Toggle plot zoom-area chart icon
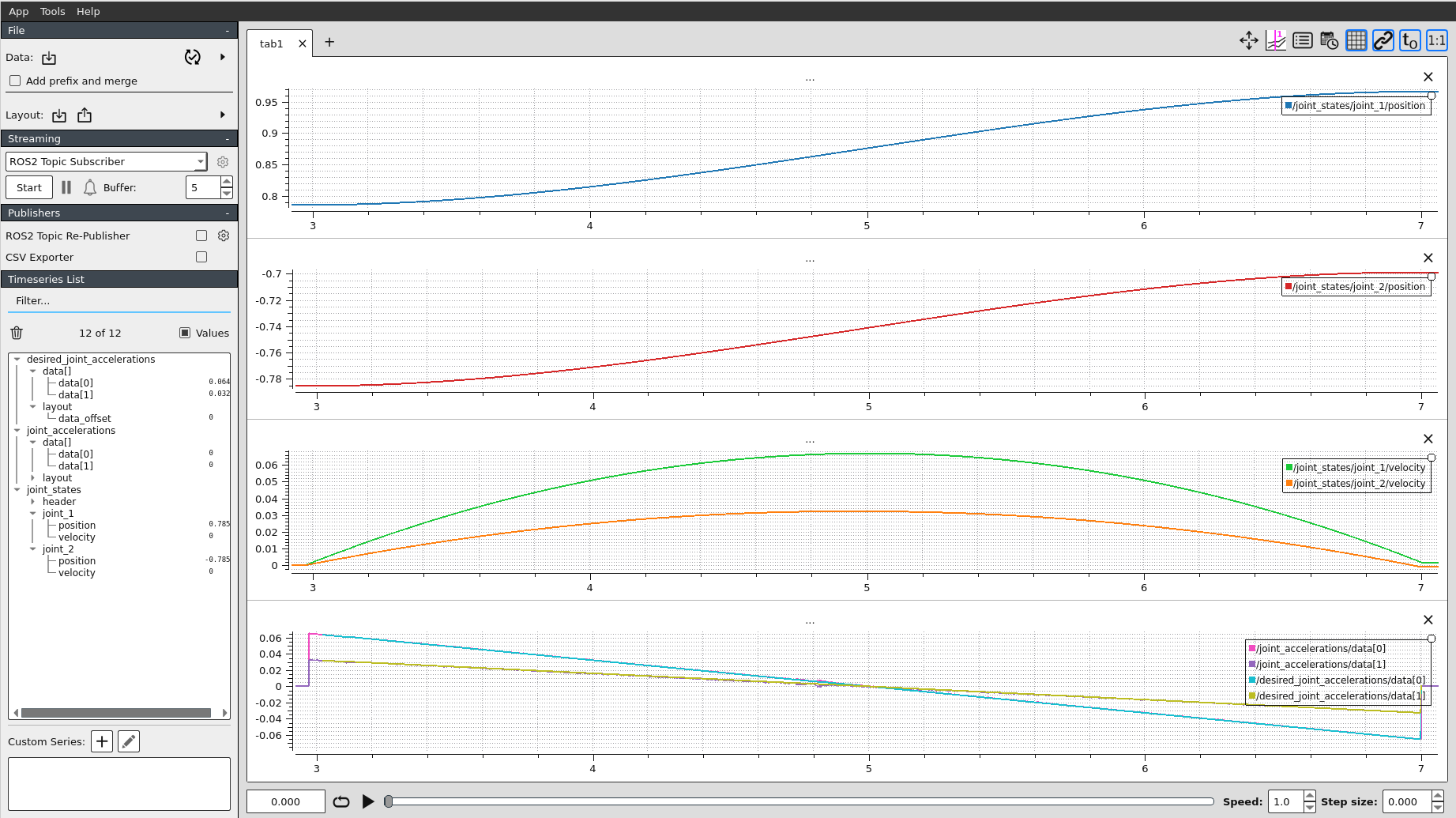 [x=1276, y=40]
